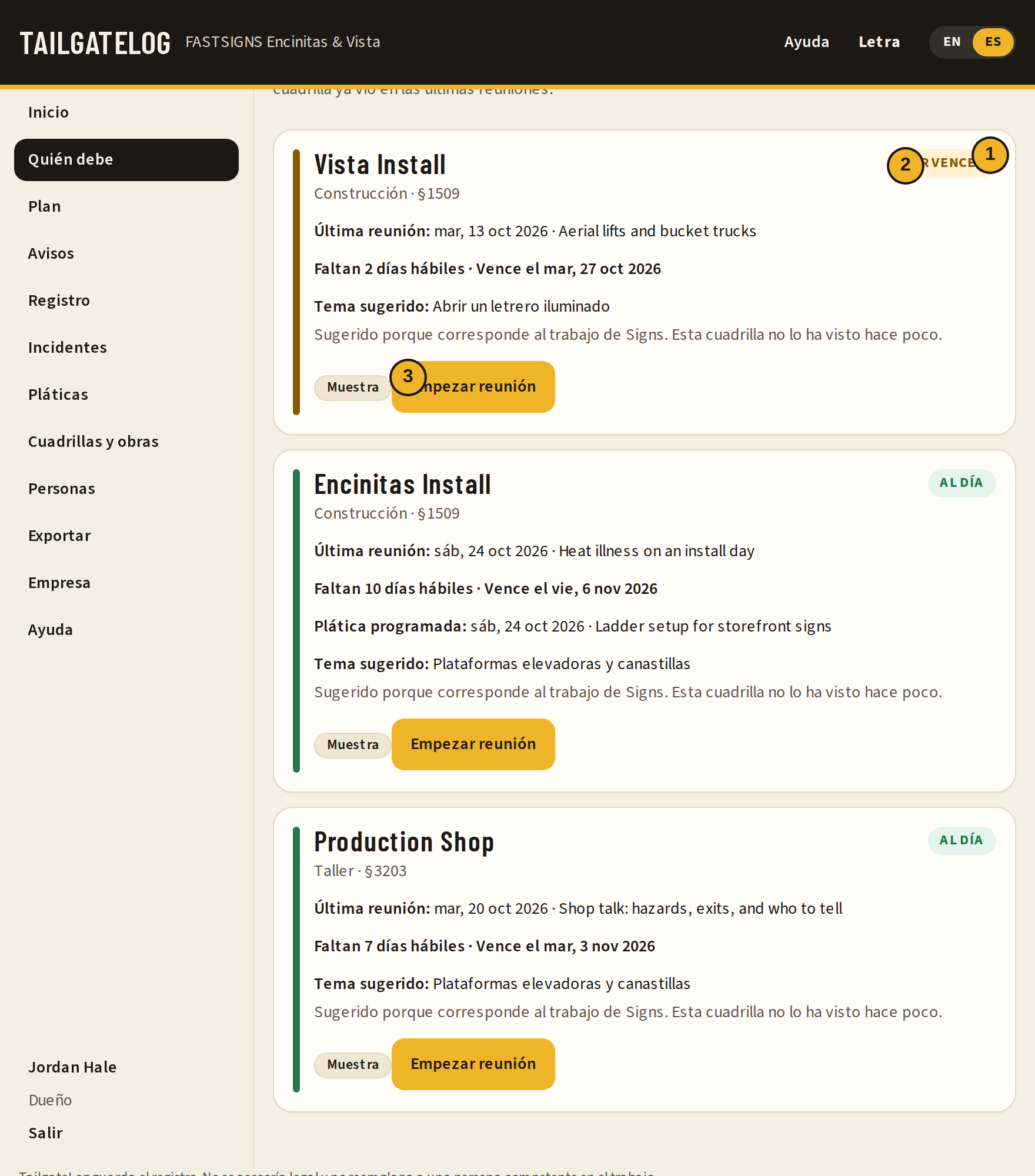
Task: Navigate to Registro
Action: tap(126, 300)
